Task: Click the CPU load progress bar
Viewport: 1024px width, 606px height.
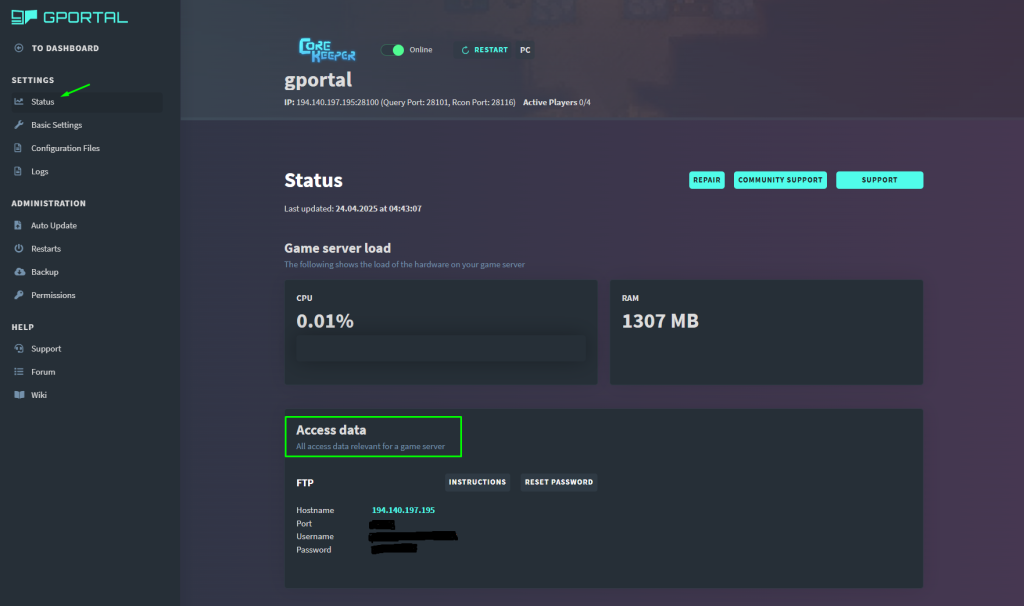Action: [441, 348]
